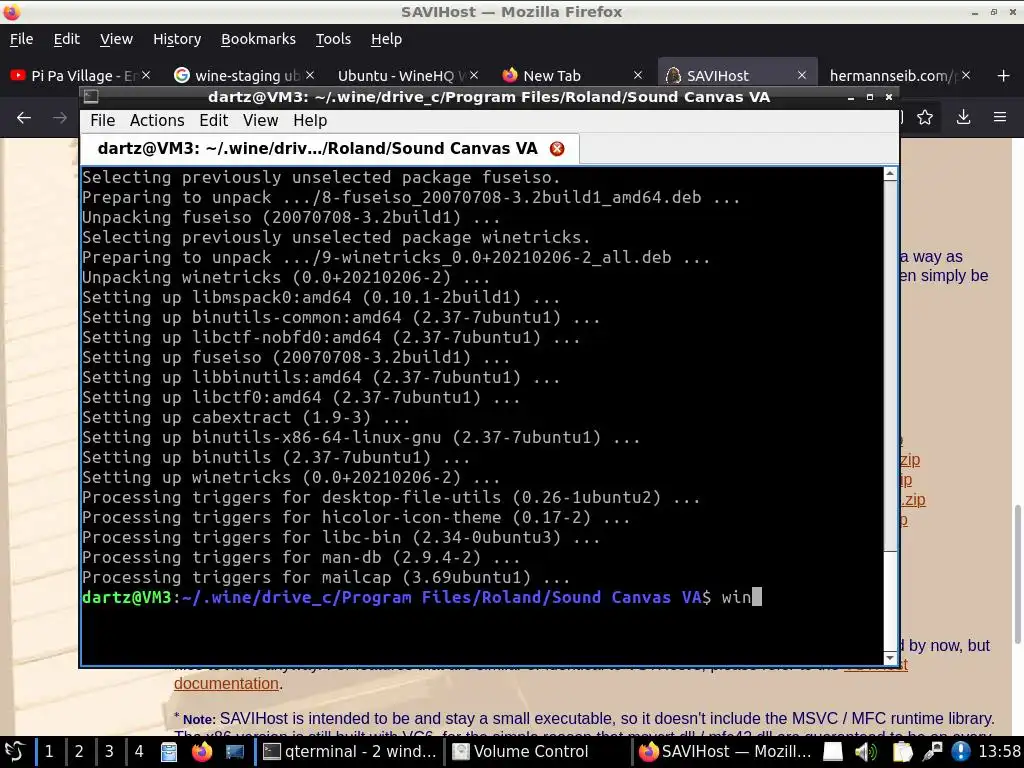Switch to workspace 4

click(x=139, y=752)
